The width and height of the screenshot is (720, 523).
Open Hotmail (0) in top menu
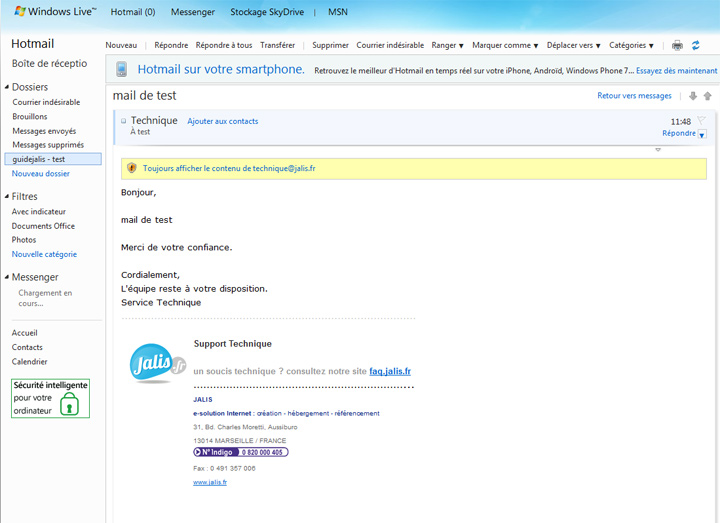133,12
